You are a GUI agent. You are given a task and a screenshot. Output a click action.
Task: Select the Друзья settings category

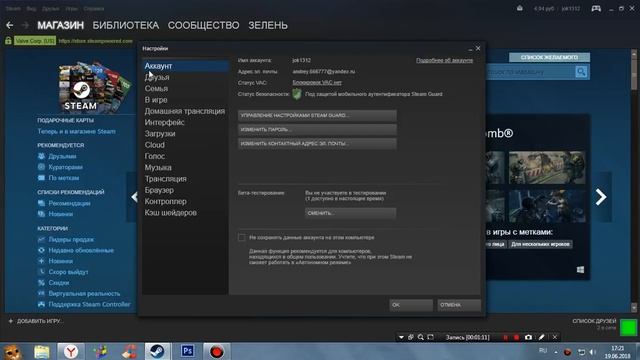pyautogui.click(x=185, y=77)
